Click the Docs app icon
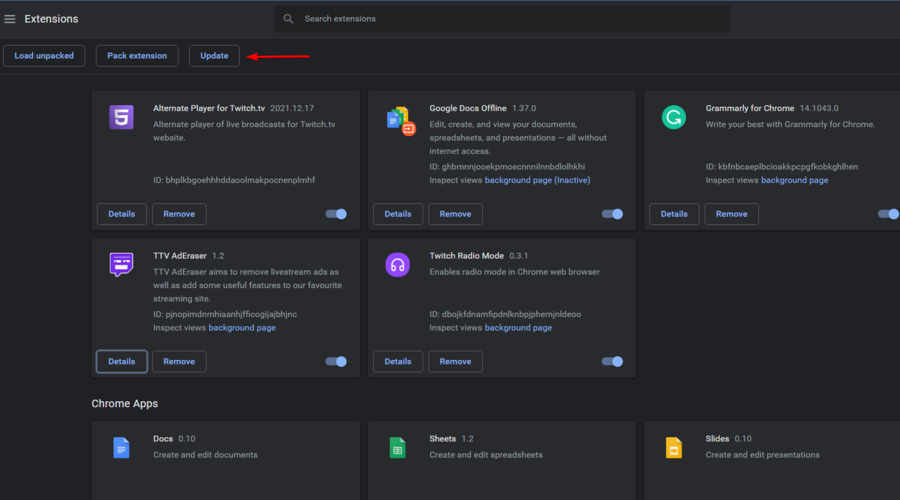 coord(121,448)
